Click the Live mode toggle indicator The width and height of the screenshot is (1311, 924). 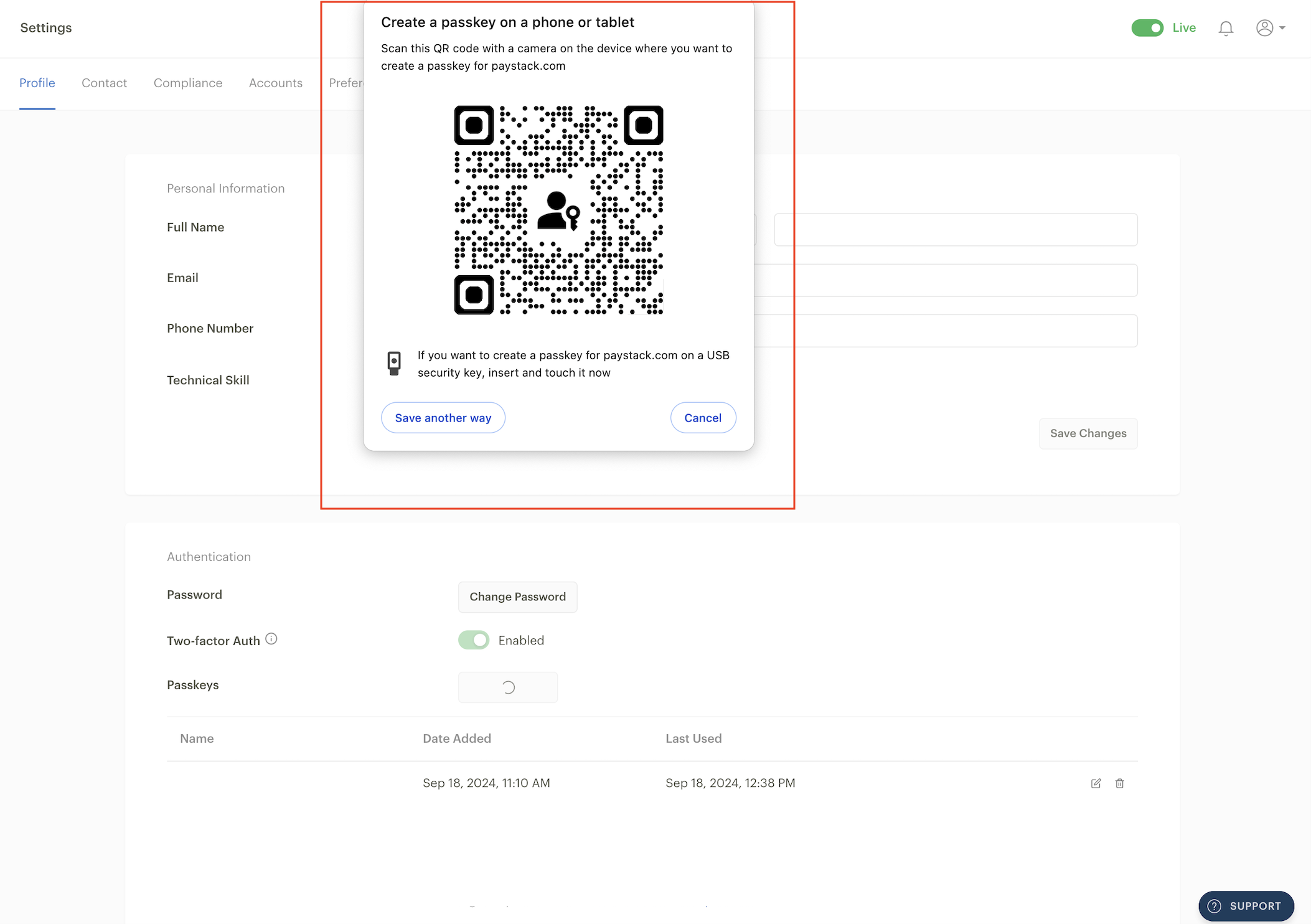click(1147, 28)
